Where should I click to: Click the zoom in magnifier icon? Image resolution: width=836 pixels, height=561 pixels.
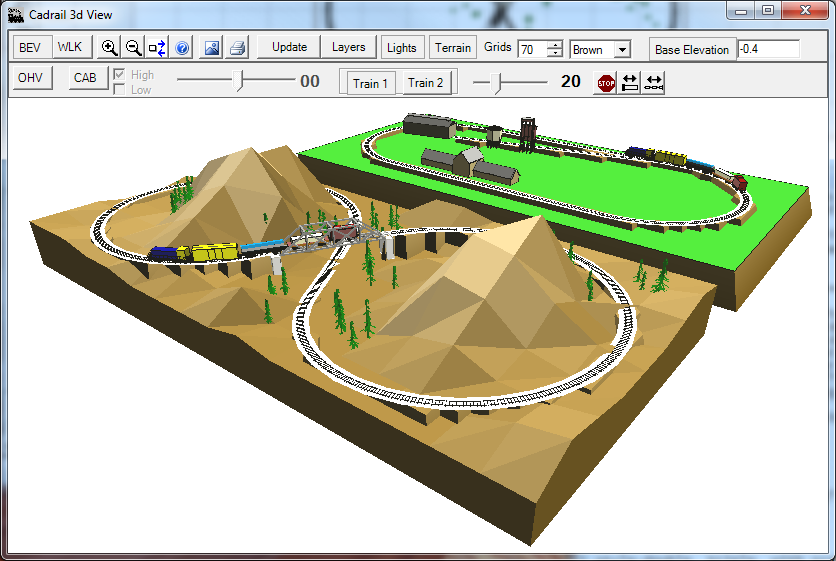pos(110,48)
